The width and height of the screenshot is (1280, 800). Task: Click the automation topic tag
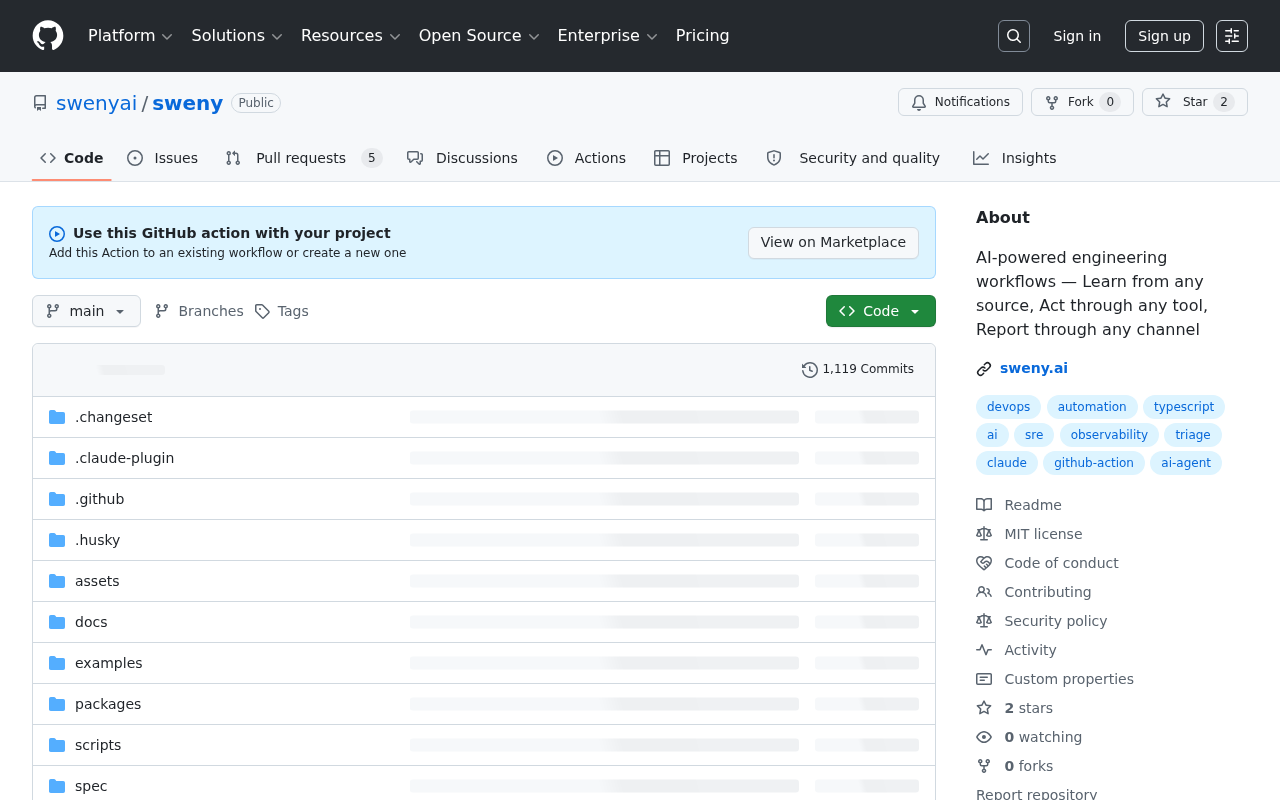point(1092,407)
